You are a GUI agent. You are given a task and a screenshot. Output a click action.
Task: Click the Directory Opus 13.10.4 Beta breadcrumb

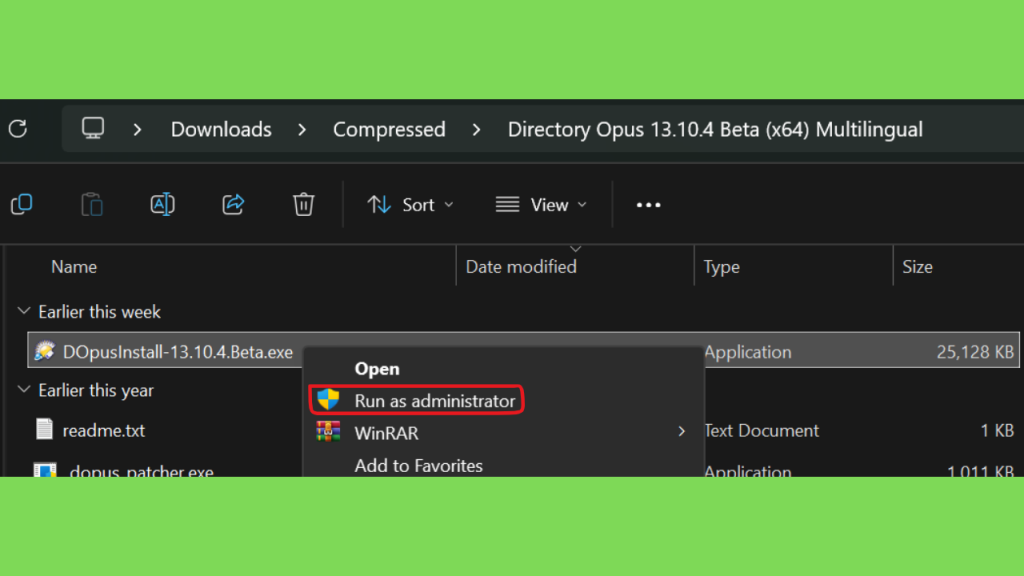(715, 129)
